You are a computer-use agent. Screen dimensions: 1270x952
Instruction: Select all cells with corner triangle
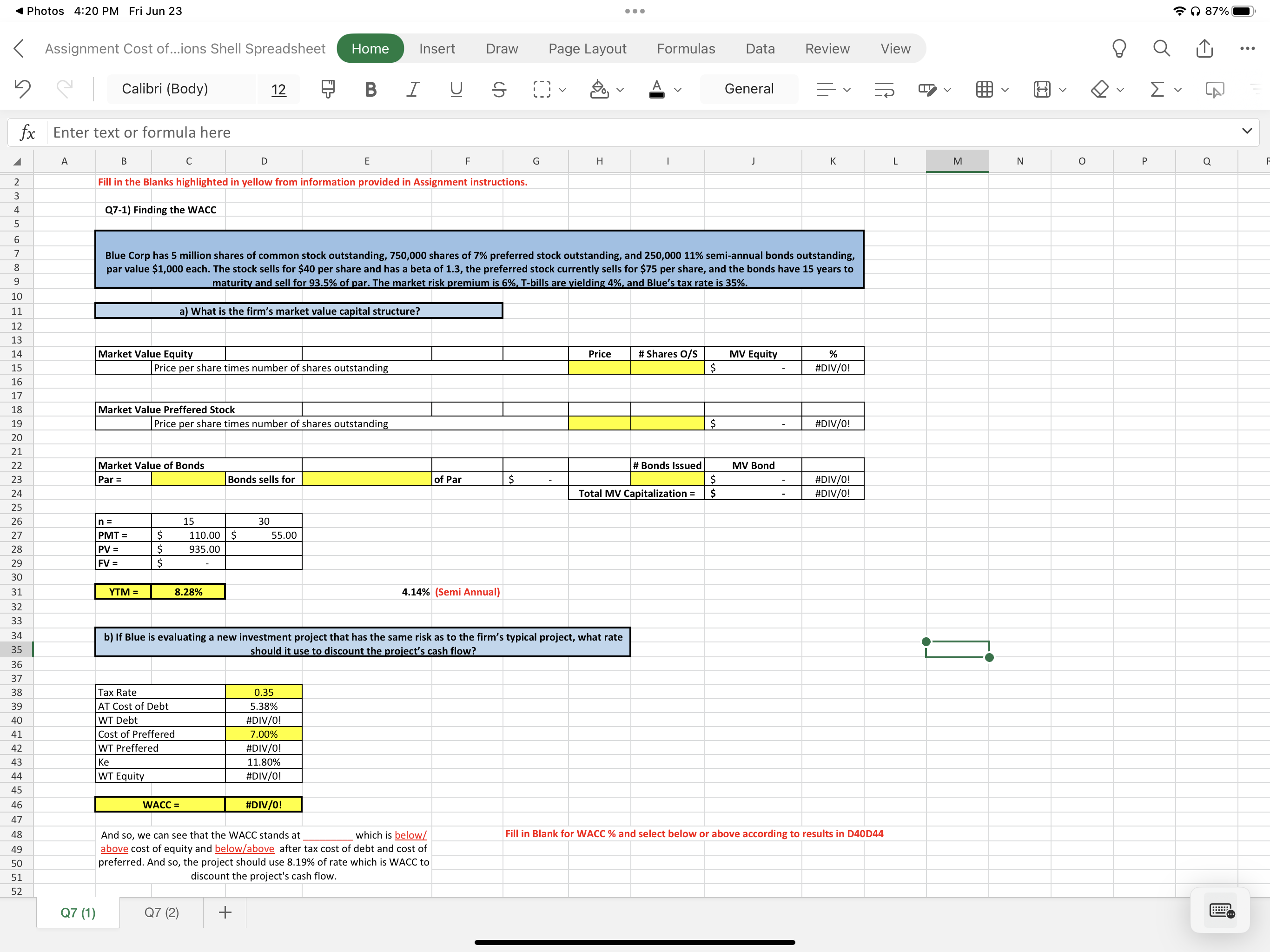[x=17, y=161]
